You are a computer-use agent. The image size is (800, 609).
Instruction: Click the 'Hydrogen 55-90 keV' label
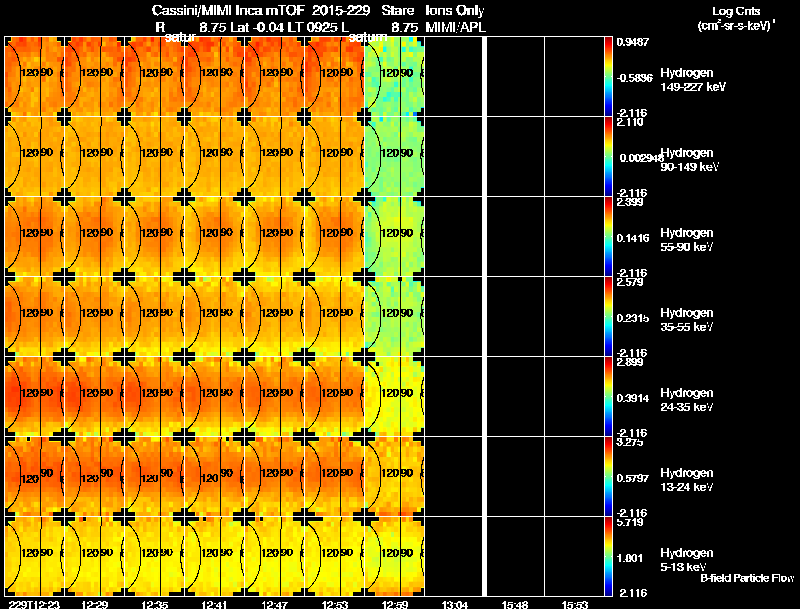(x=687, y=240)
